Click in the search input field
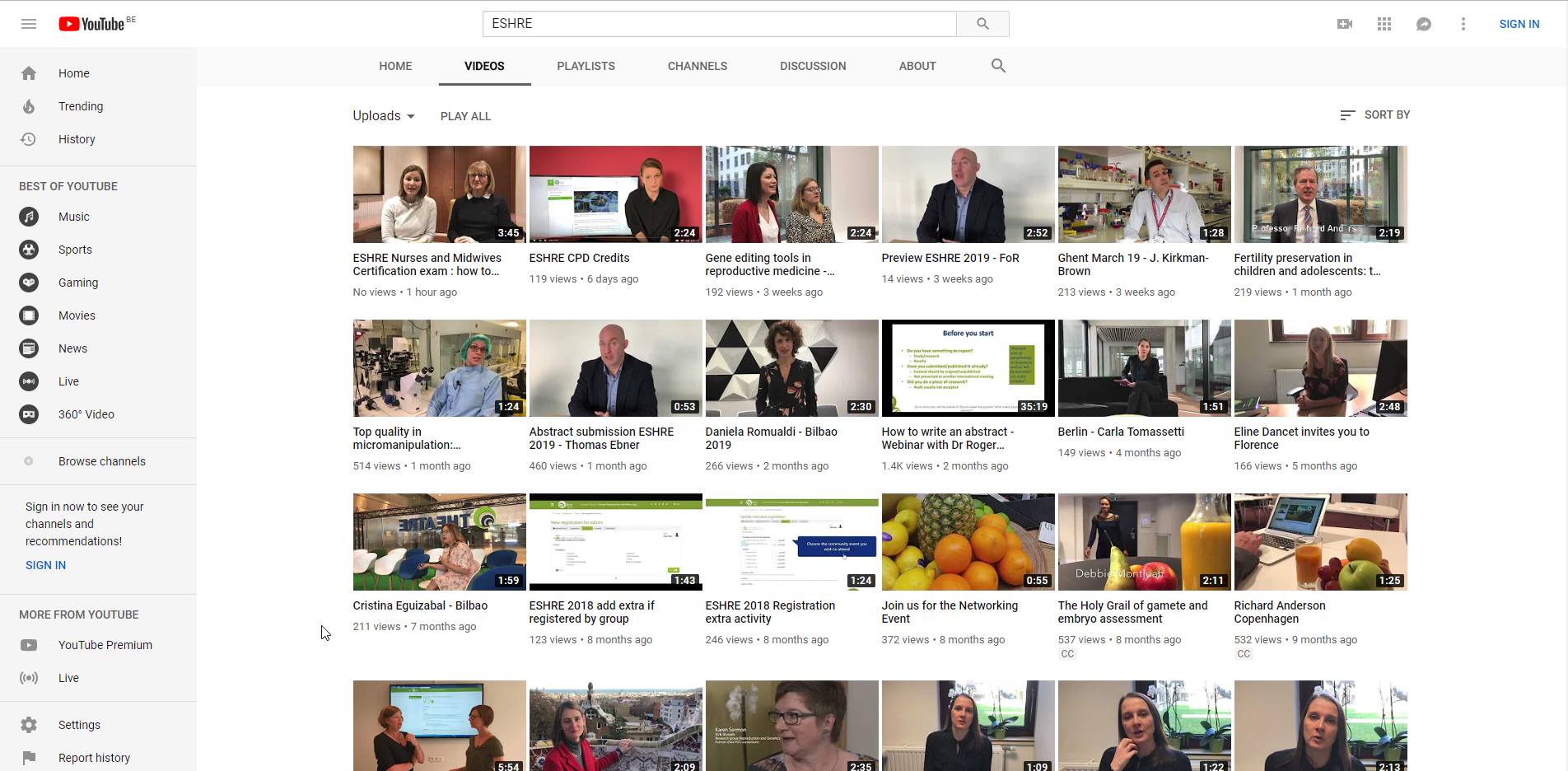 point(719,24)
